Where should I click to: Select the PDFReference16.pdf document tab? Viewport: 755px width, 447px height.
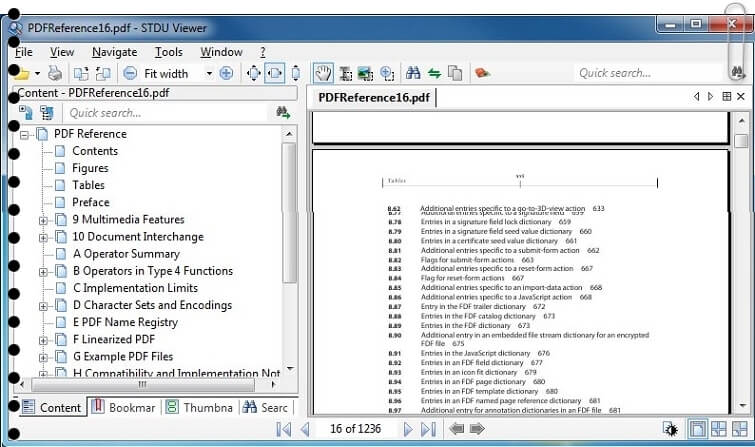(x=374, y=98)
